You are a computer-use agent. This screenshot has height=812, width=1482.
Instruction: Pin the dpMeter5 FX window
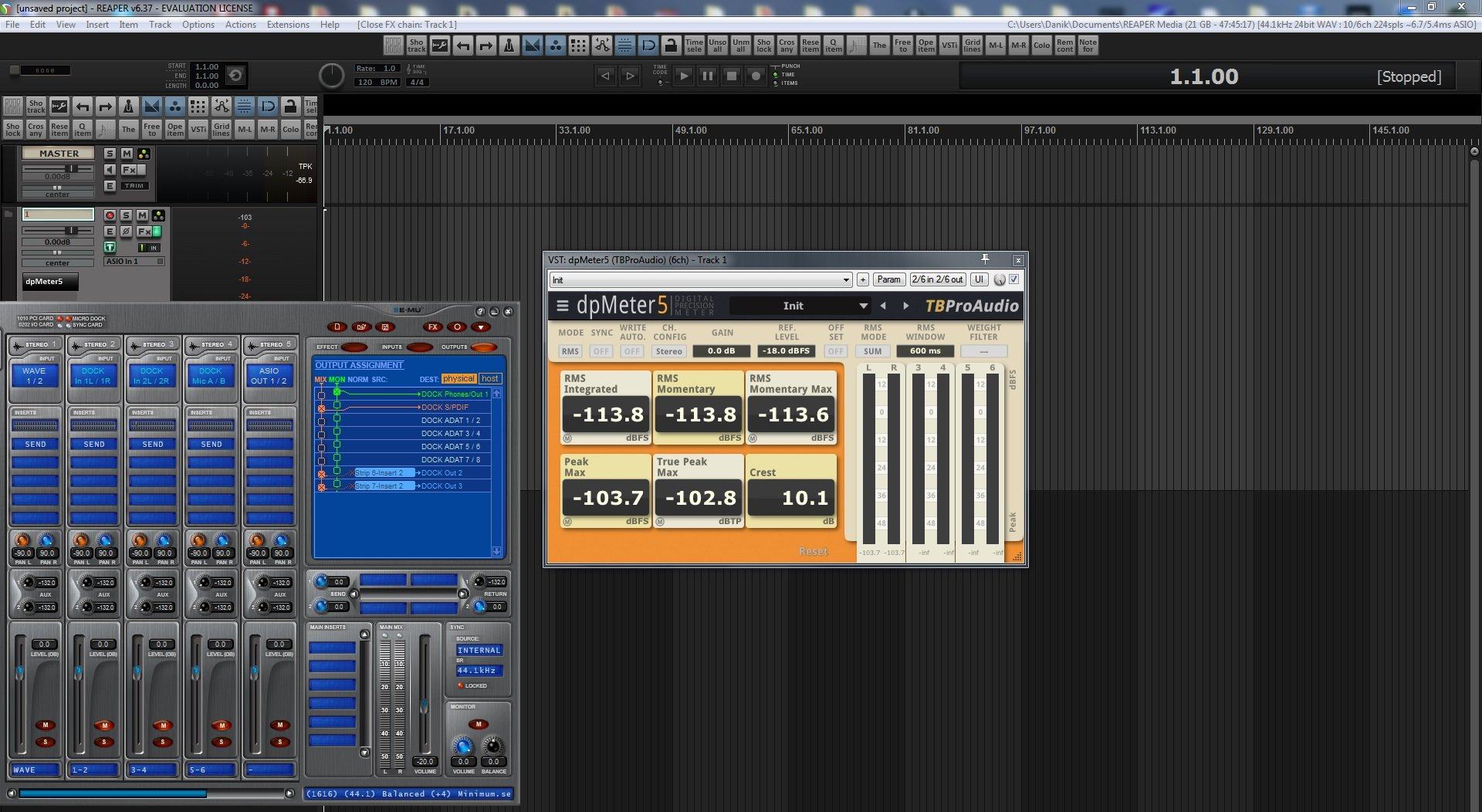pyautogui.click(x=985, y=259)
